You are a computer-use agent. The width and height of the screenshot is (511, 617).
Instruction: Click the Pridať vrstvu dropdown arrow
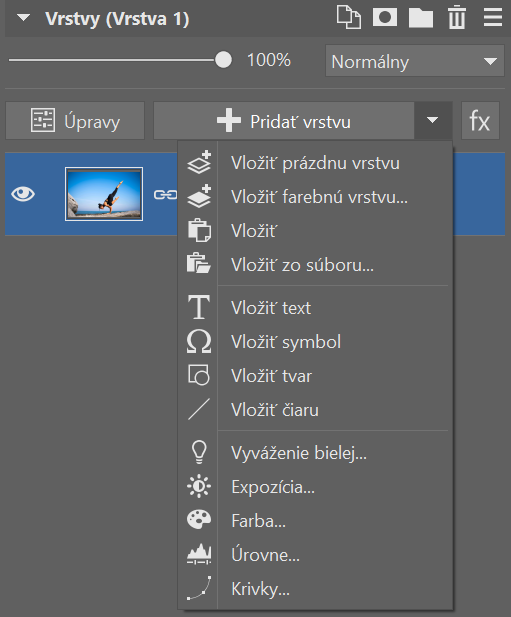coord(432,120)
